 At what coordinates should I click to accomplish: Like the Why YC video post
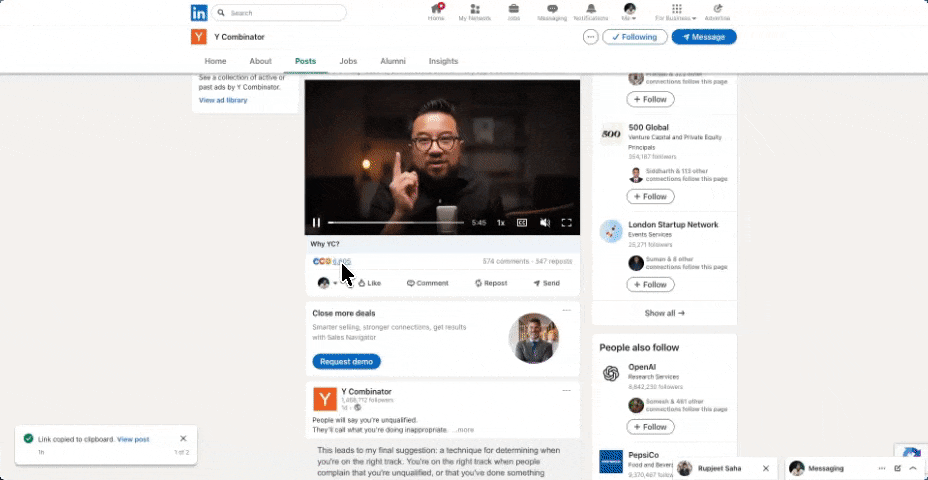tap(369, 283)
